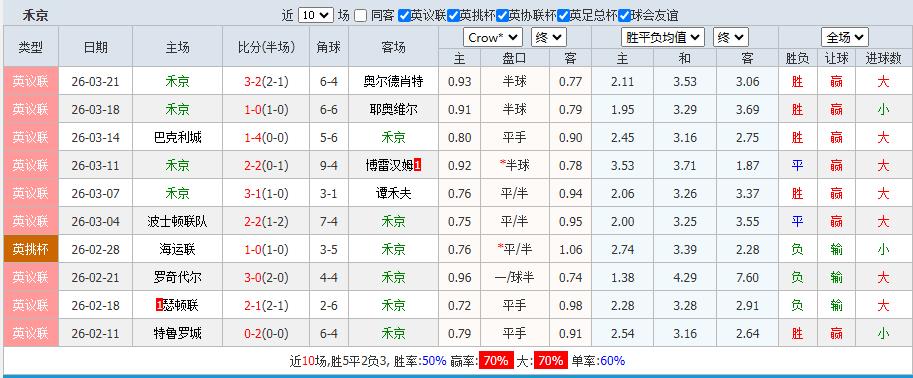Open 罗奇代尔 team link
913x378 pixels.
pyautogui.click(x=178, y=277)
